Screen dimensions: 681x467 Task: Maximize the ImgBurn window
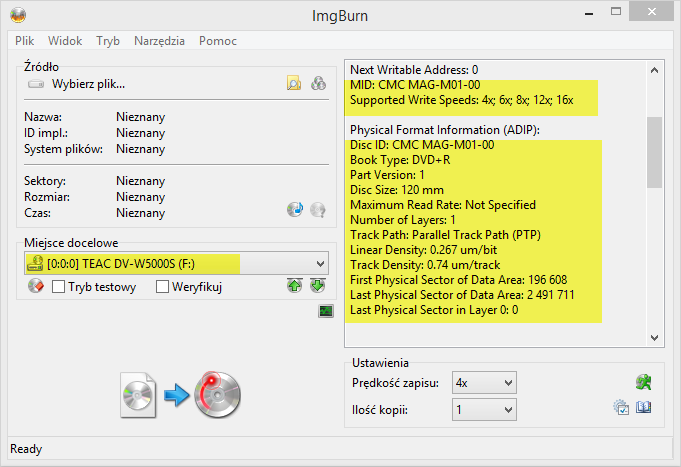point(616,12)
